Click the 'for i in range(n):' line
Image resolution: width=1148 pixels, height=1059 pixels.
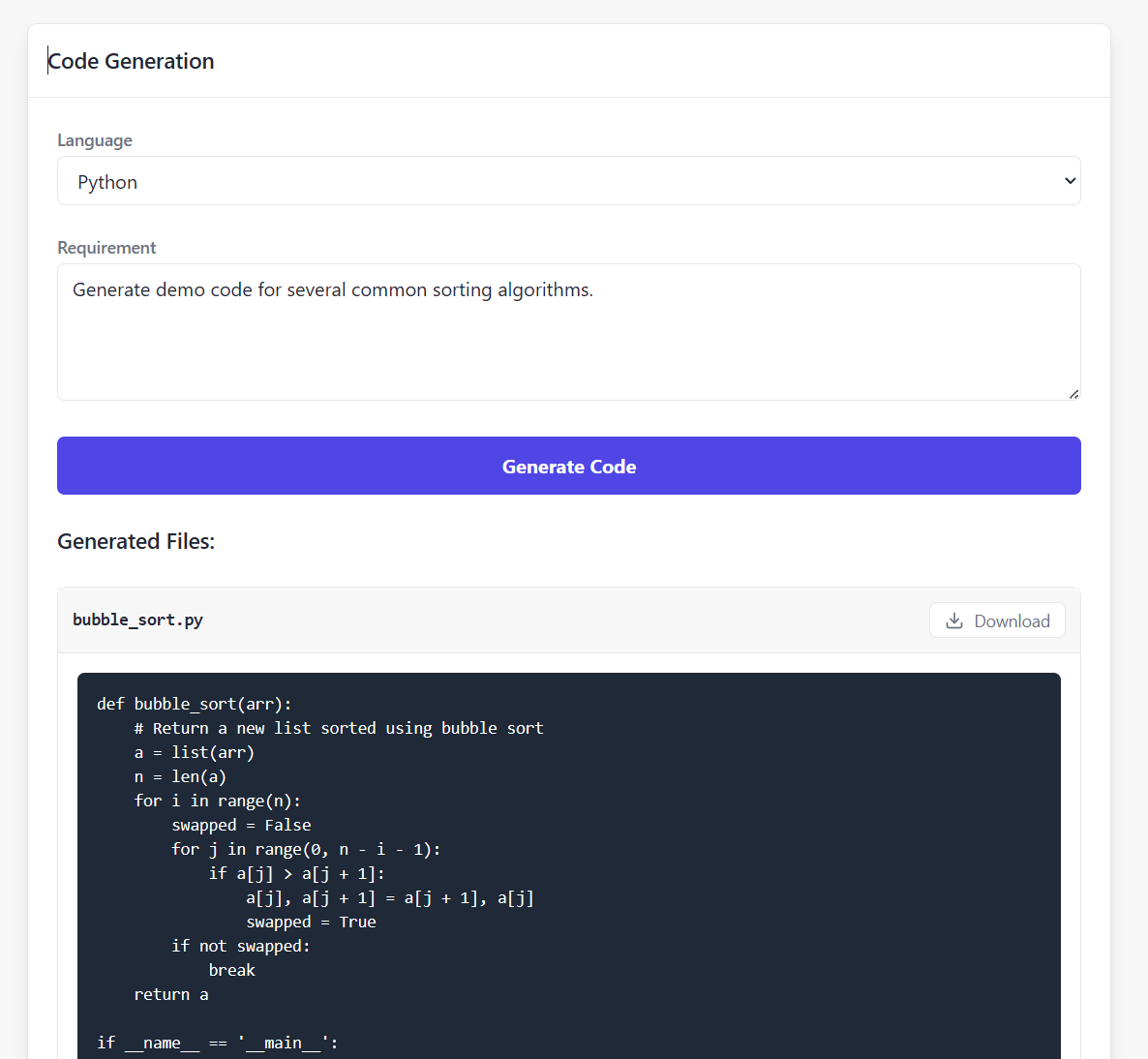click(x=217, y=801)
